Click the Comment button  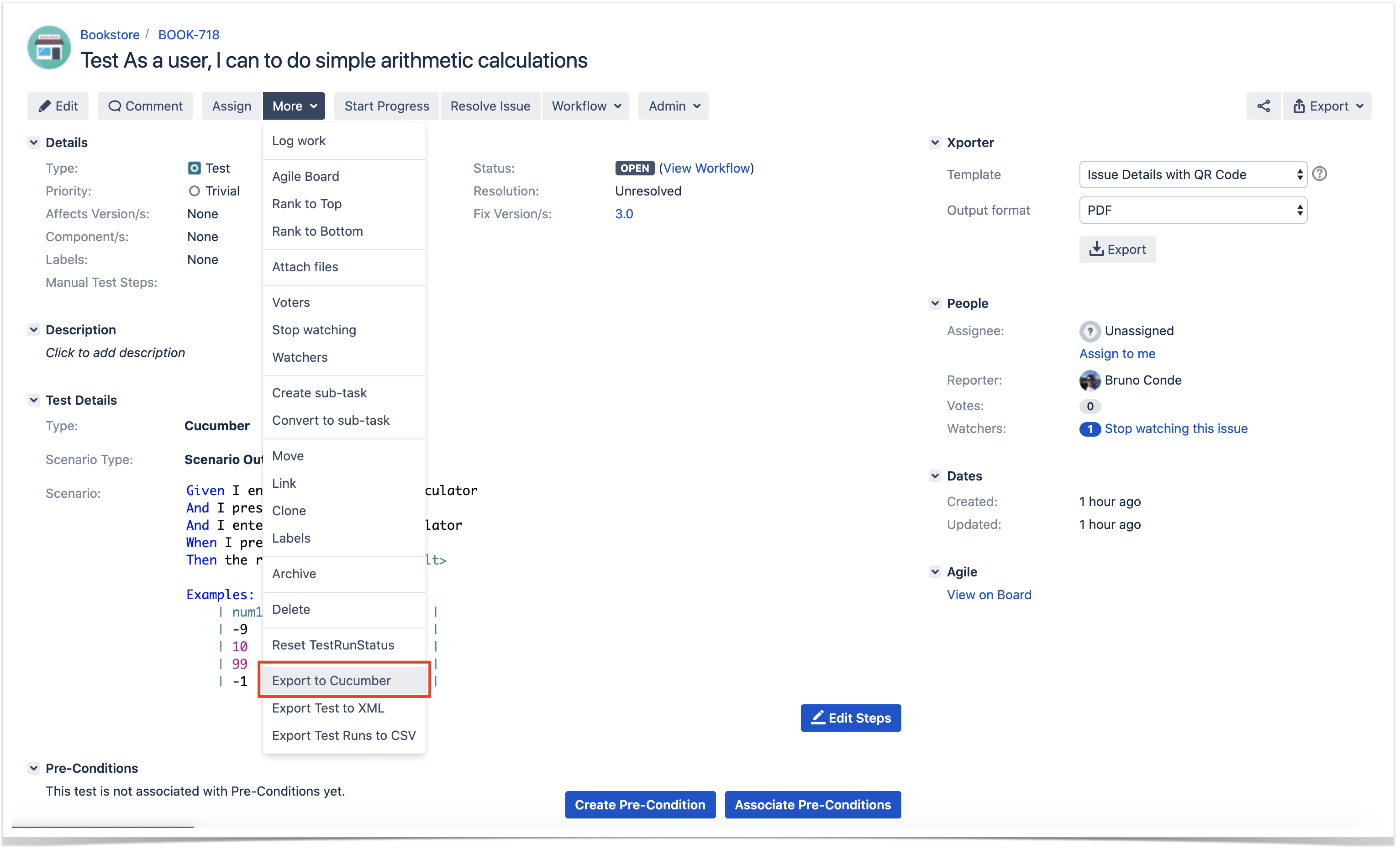(x=146, y=106)
